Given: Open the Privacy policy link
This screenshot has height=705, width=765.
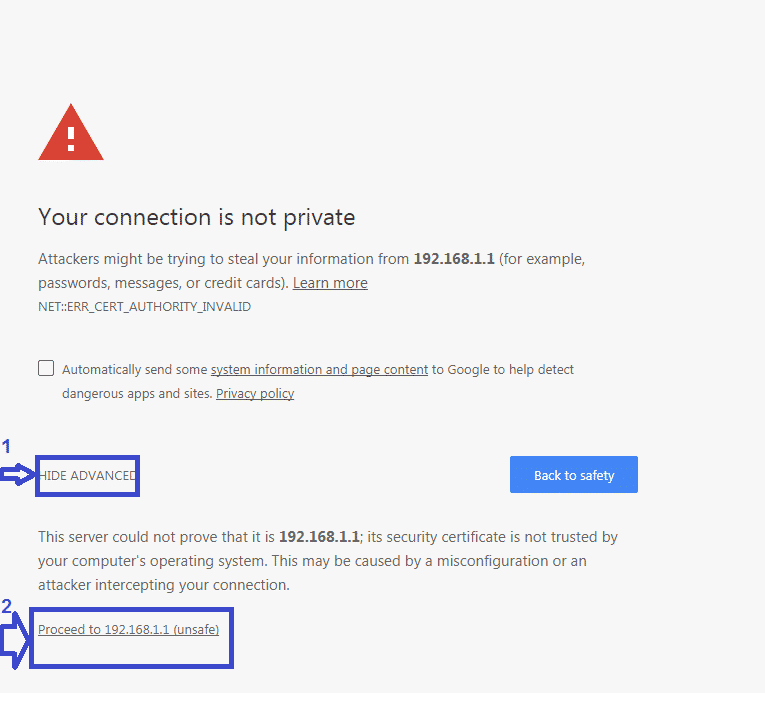Looking at the screenshot, I should (x=255, y=393).
